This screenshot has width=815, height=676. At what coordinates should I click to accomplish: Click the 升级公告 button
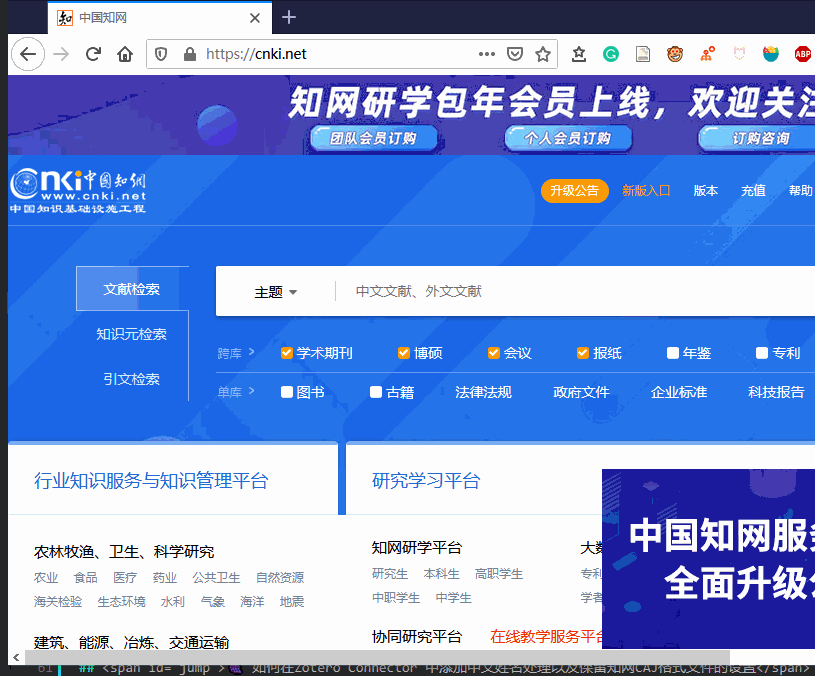tap(575, 191)
